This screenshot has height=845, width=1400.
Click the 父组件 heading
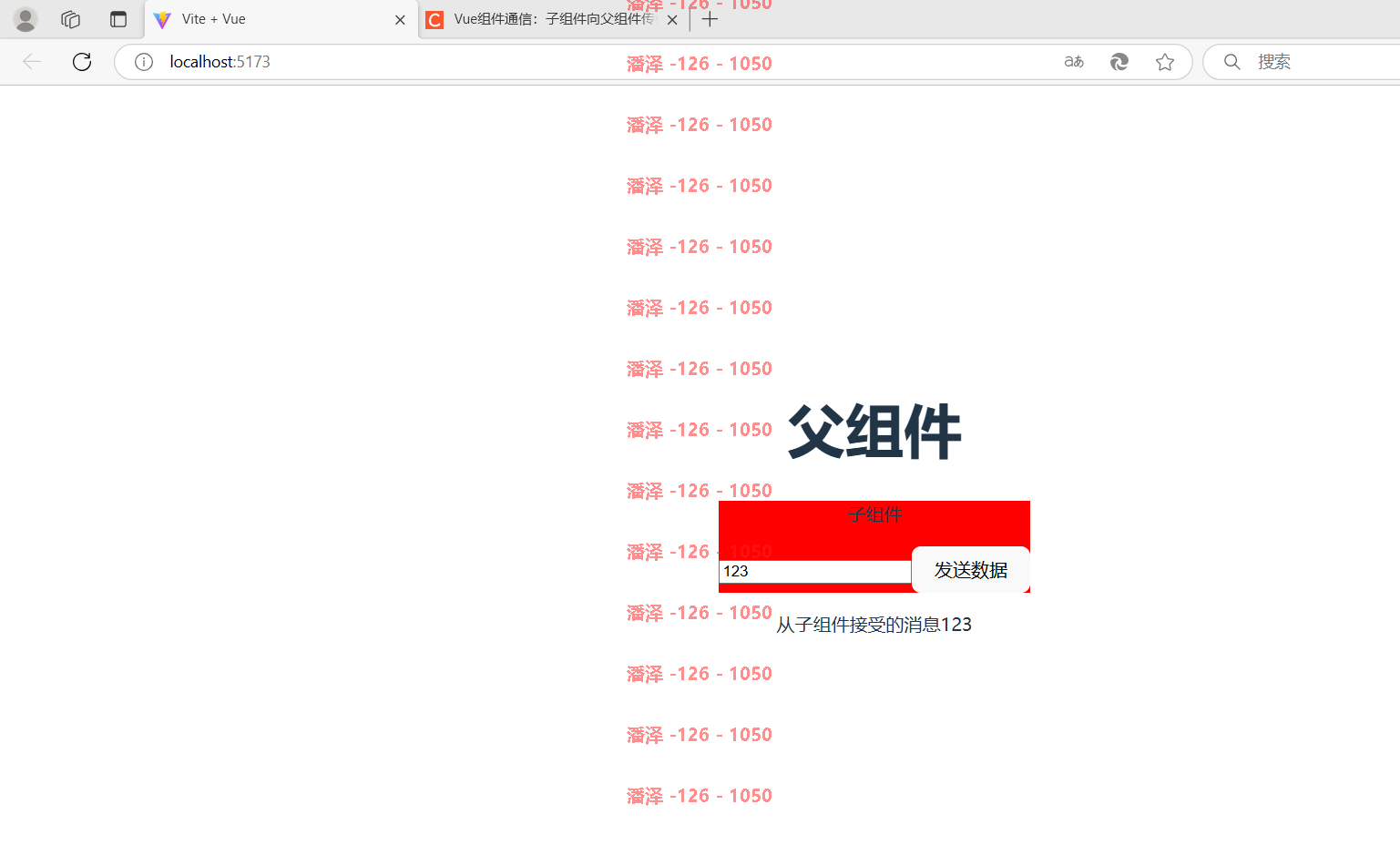[x=874, y=432]
